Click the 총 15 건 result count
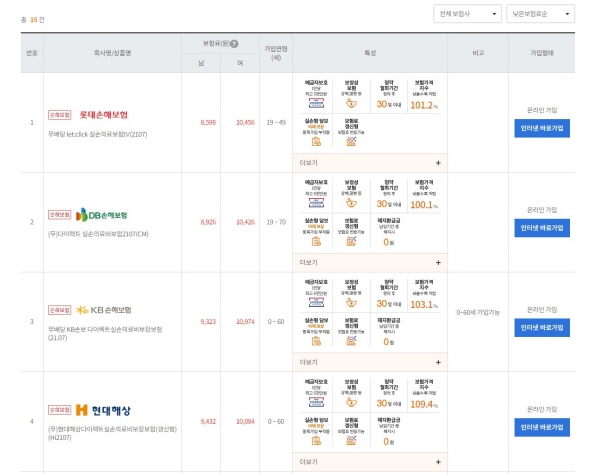Viewport: 600px width, 474px height. coord(33,20)
